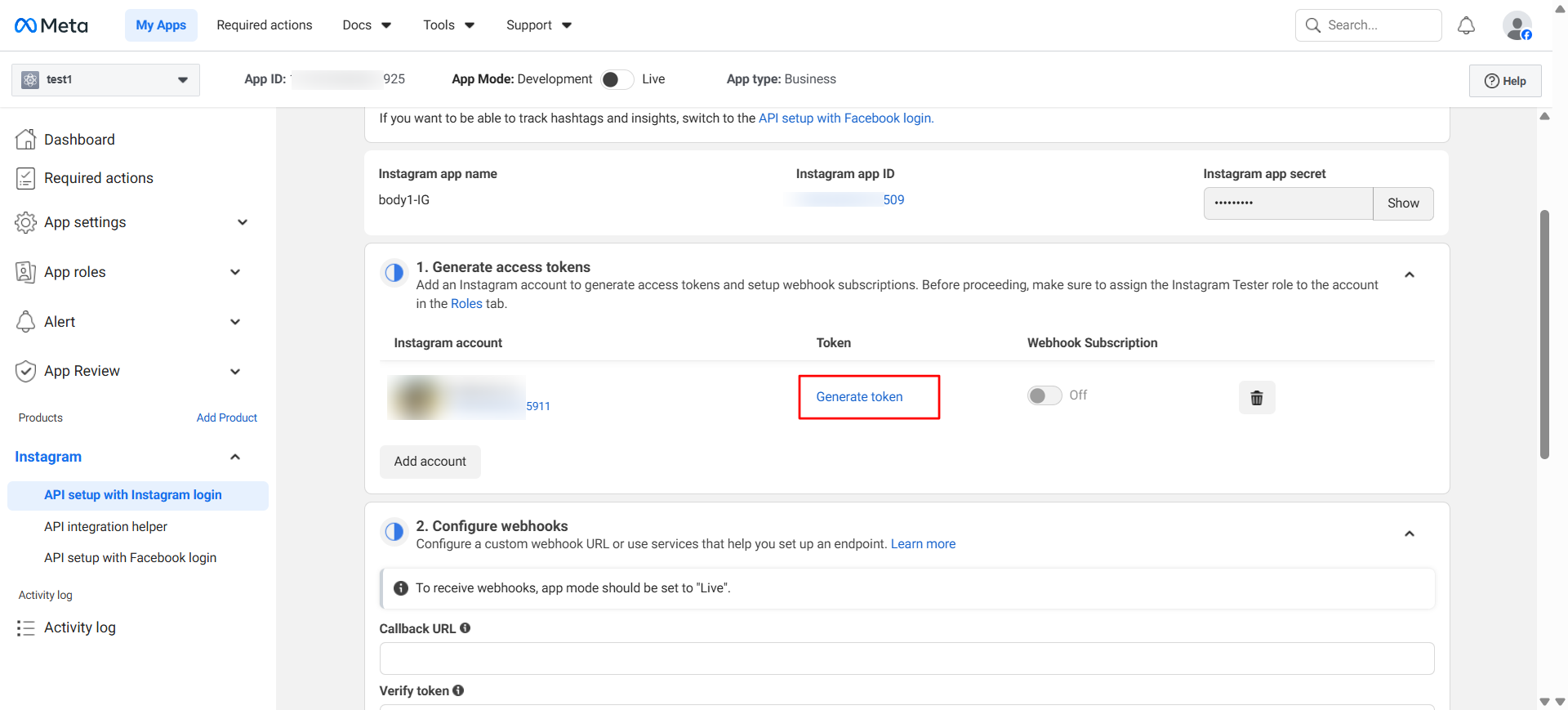Show the Instagram app secret
The image size is (1568, 710).
click(1402, 203)
